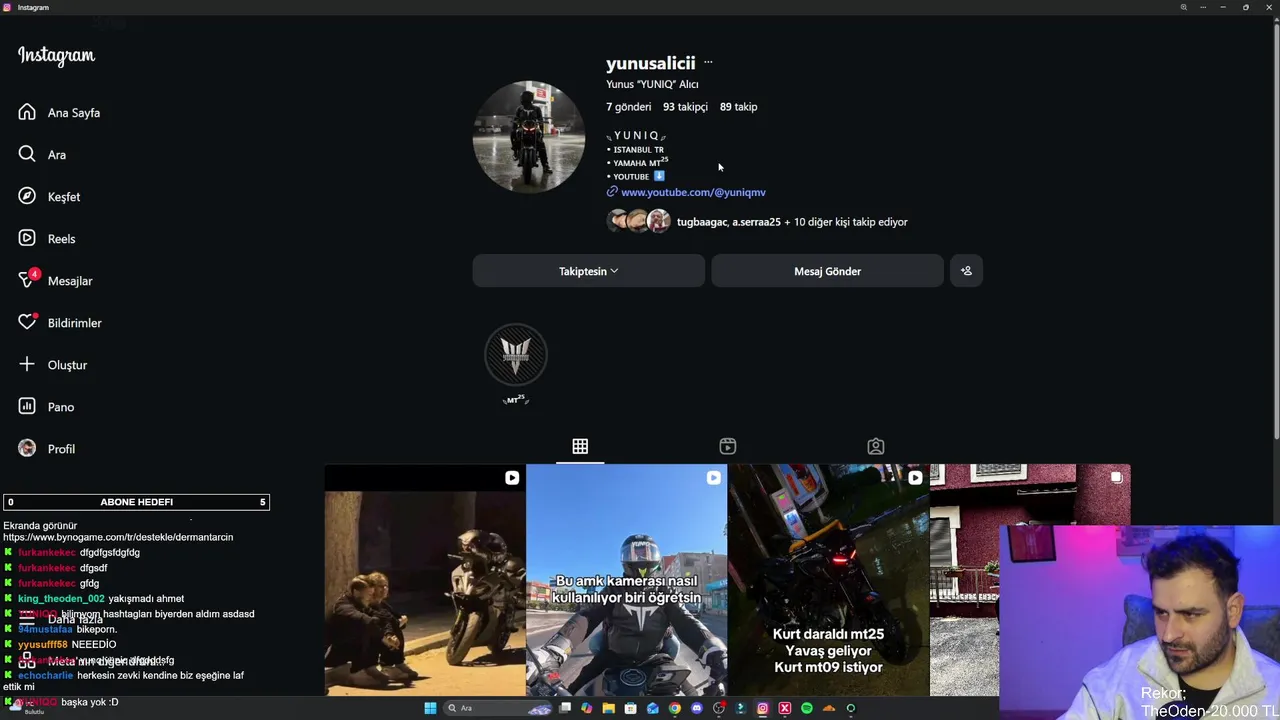Click the ISTANBUL TR bio line
Screen dimensions: 1280x720
[x=638, y=150]
